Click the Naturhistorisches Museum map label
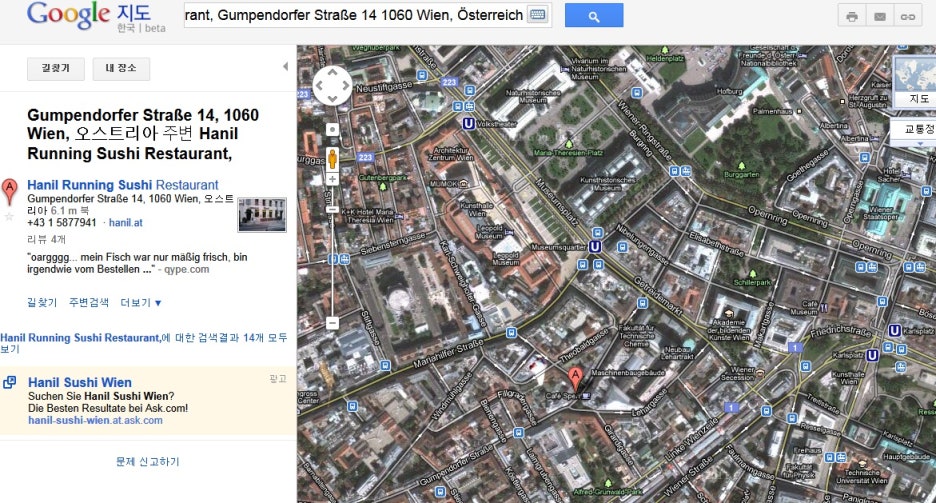This screenshot has width=936, height=503. 532,97
